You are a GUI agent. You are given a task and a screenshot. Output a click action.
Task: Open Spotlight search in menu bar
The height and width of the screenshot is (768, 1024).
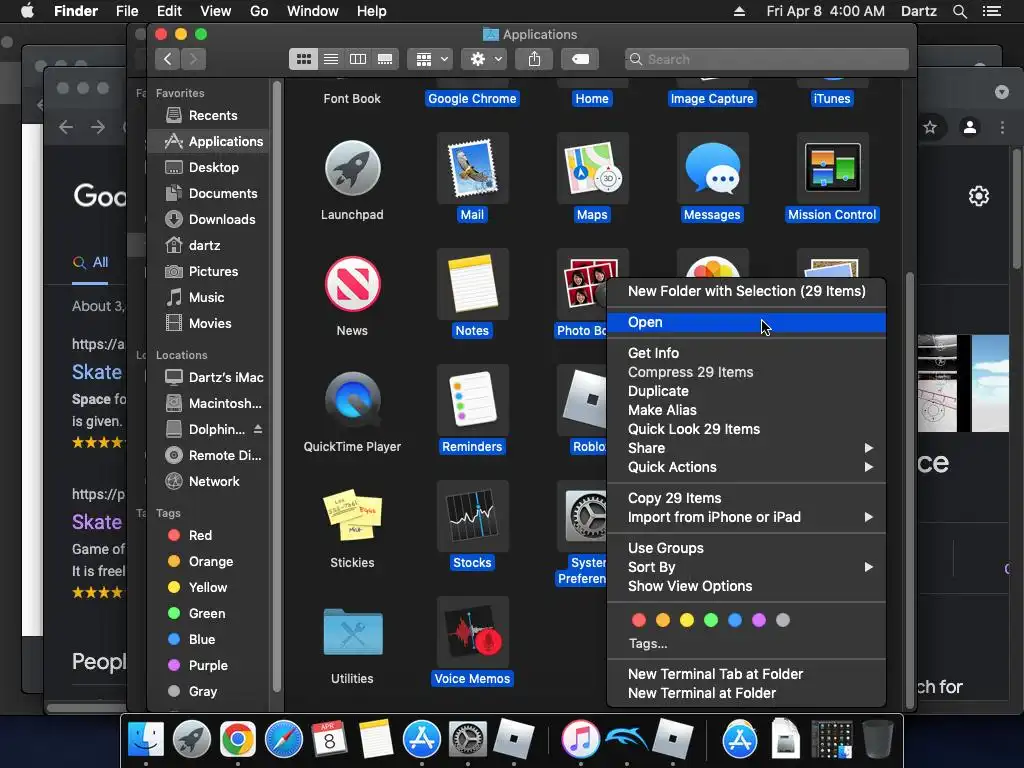pos(959,11)
